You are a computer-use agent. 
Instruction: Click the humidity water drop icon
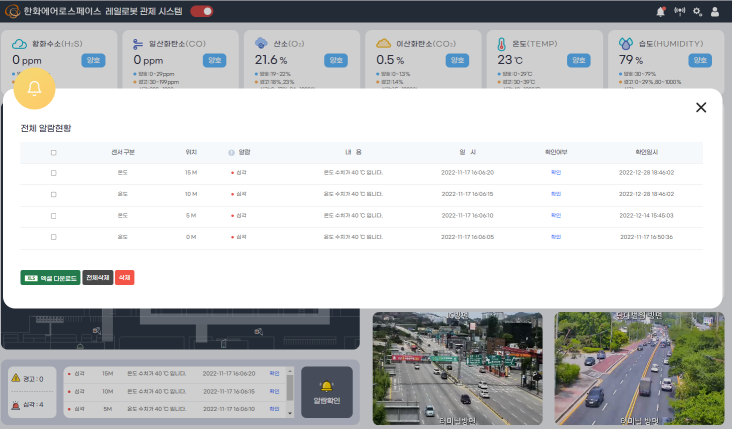(625, 44)
